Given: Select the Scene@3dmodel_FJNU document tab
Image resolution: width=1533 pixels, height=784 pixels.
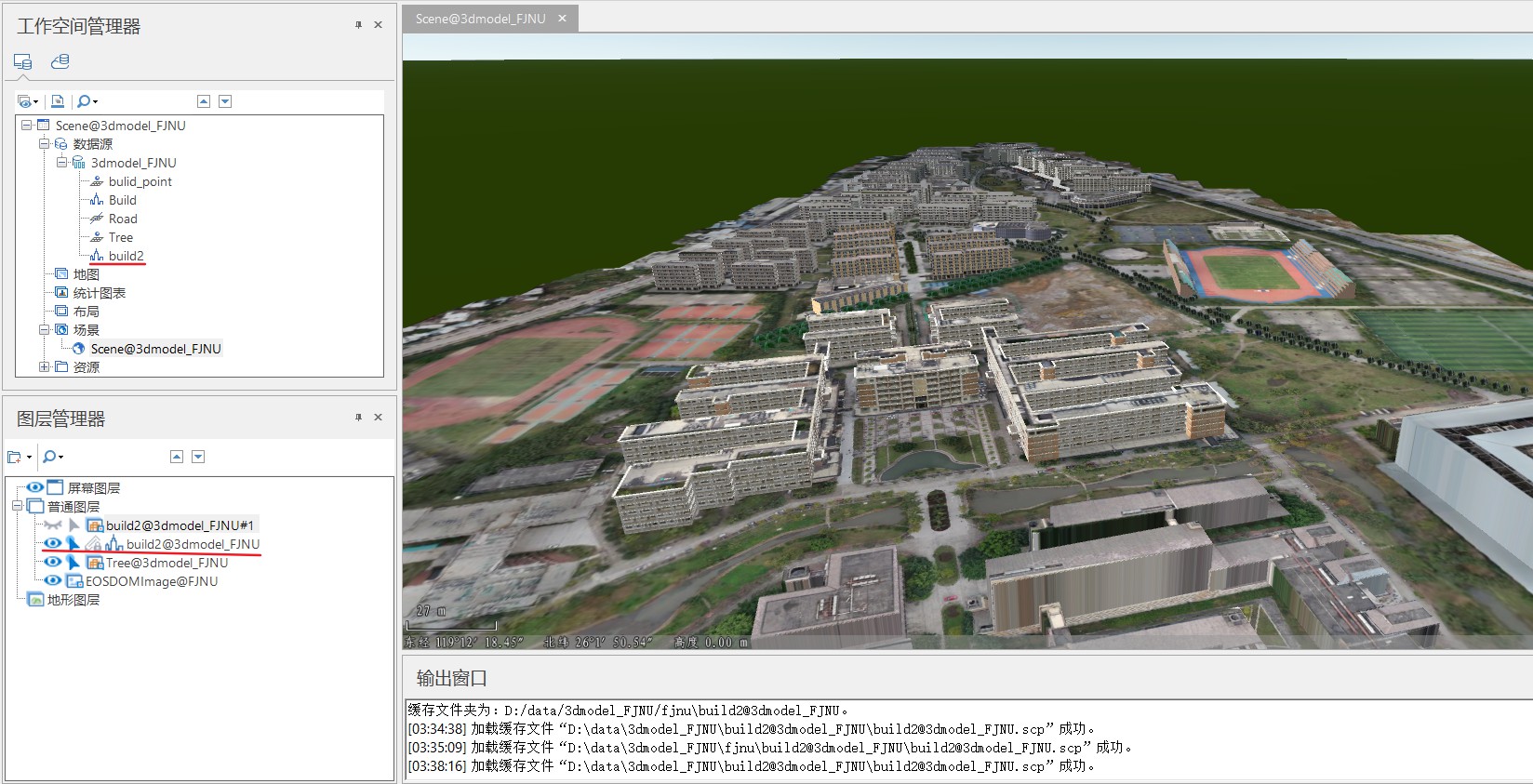Looking at the screenshot, I should (x=480, y=19).
